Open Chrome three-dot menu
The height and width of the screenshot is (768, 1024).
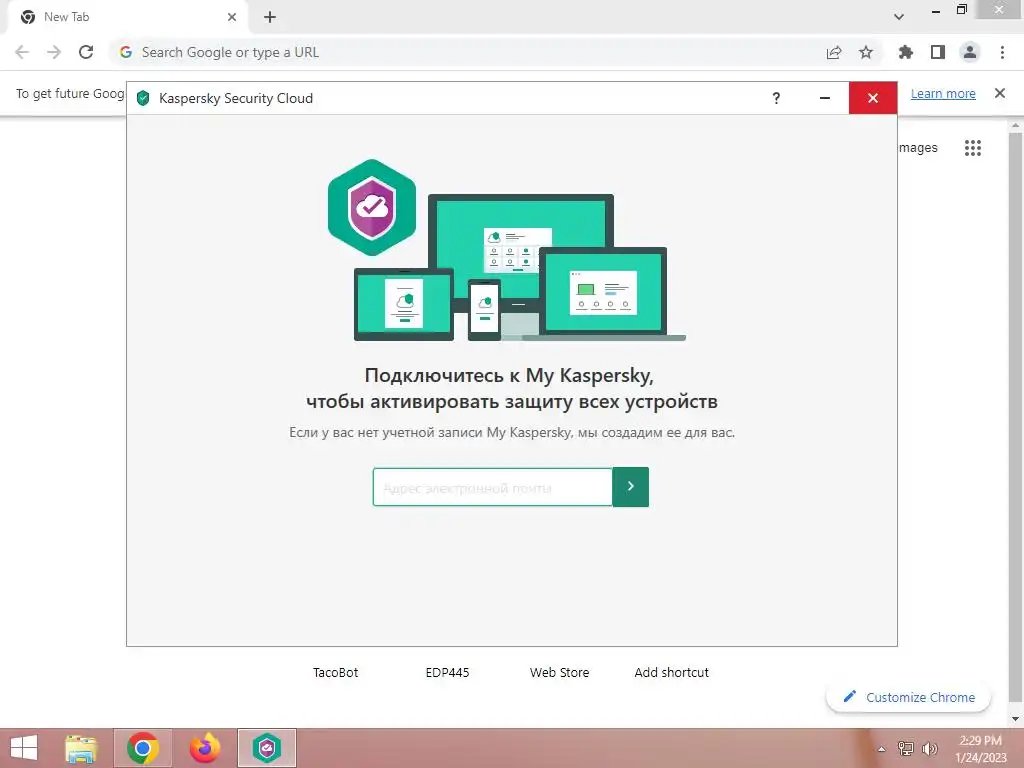pos(1002,52)
